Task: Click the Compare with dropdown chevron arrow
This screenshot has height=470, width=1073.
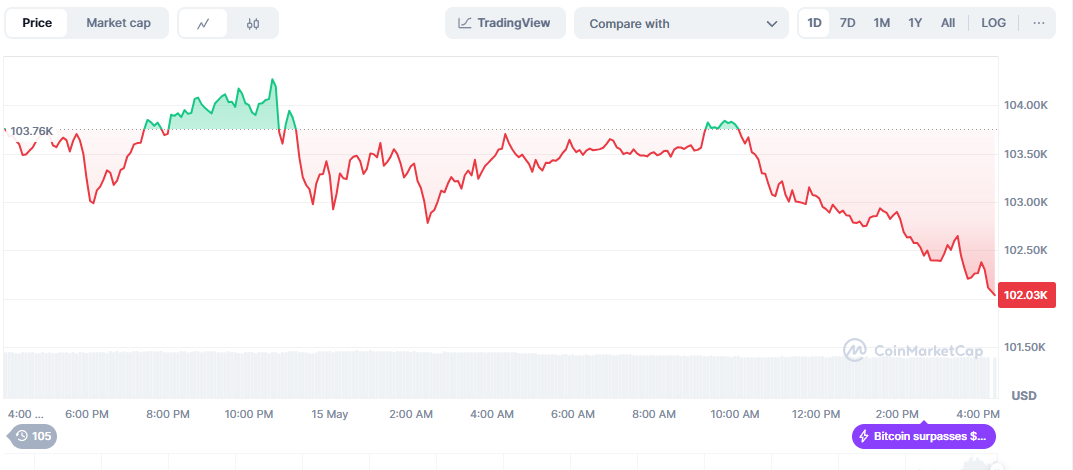Action: 772,24
